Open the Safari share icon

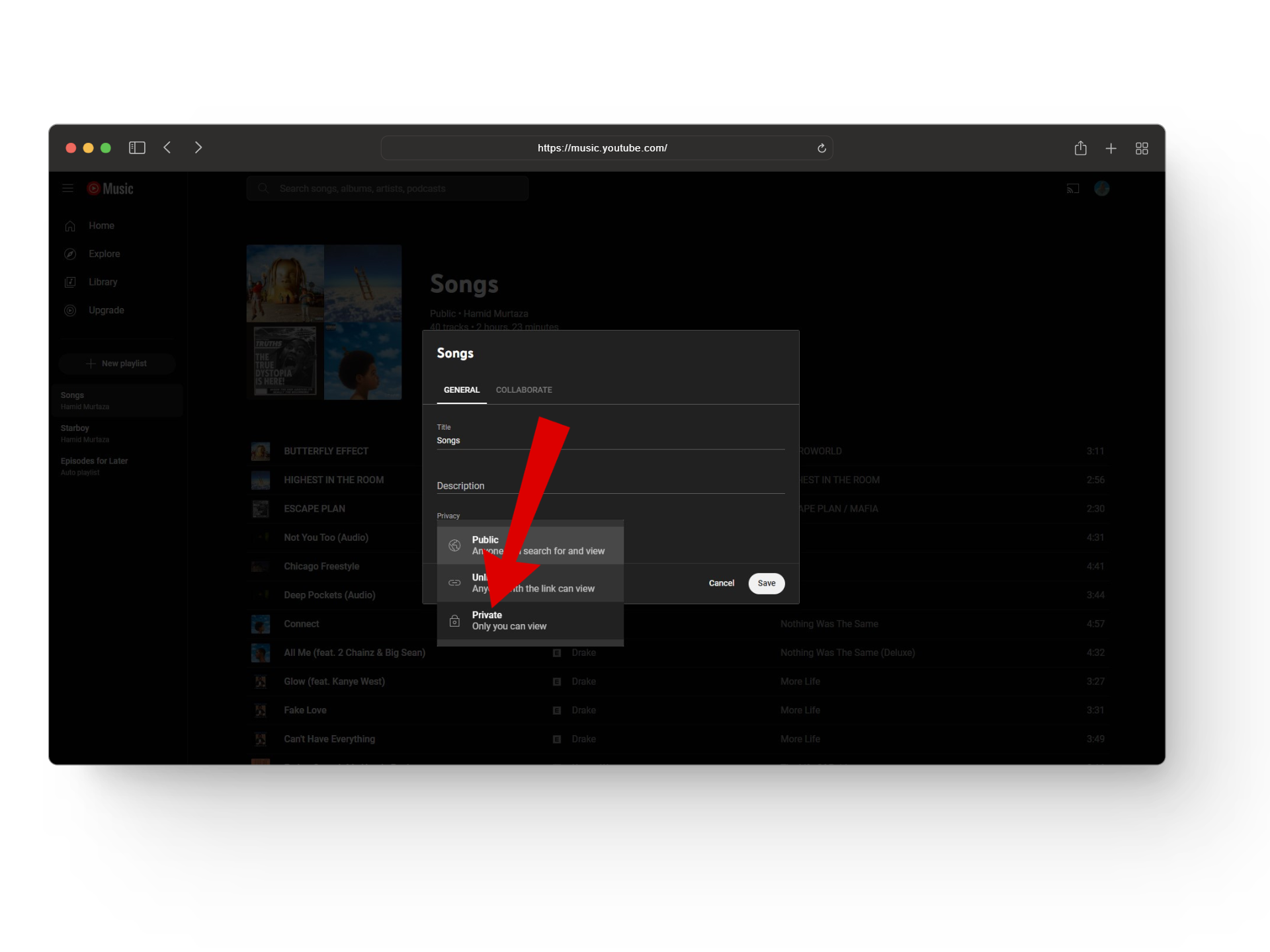[1080, 148]
